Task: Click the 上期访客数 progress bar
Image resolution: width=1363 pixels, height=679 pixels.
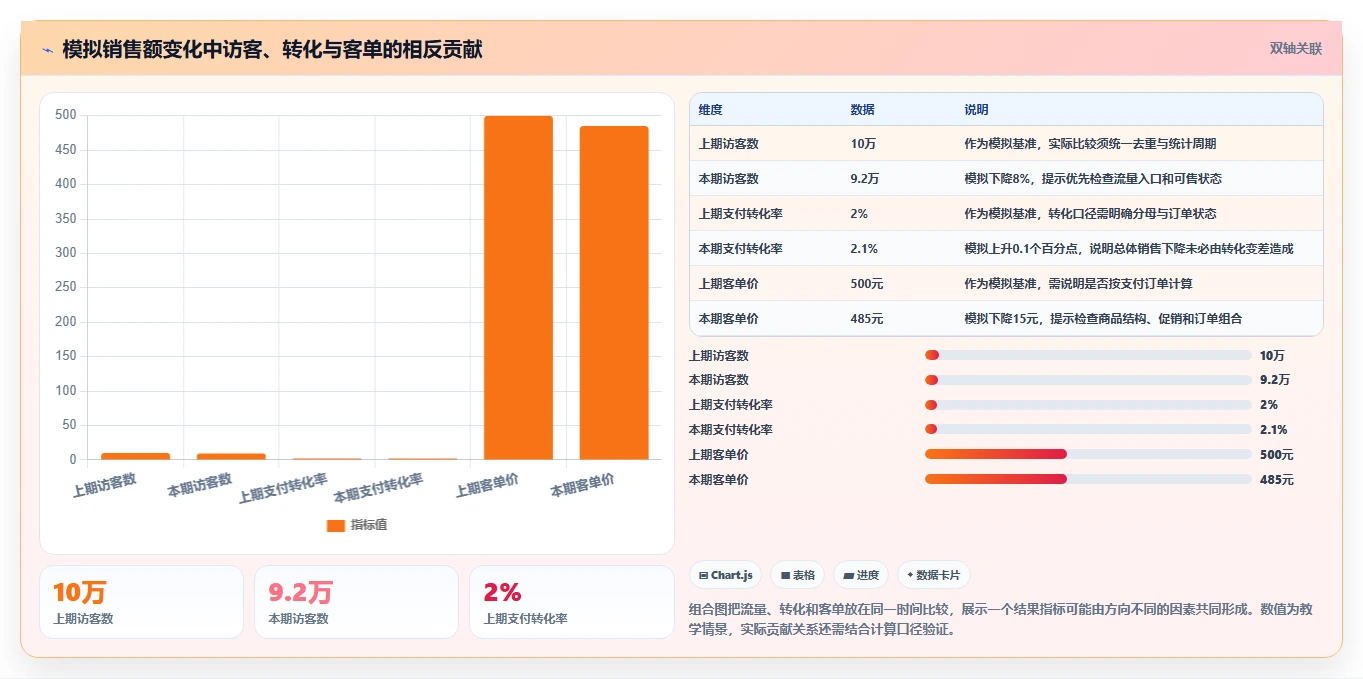Action: tap(1088, 355)
